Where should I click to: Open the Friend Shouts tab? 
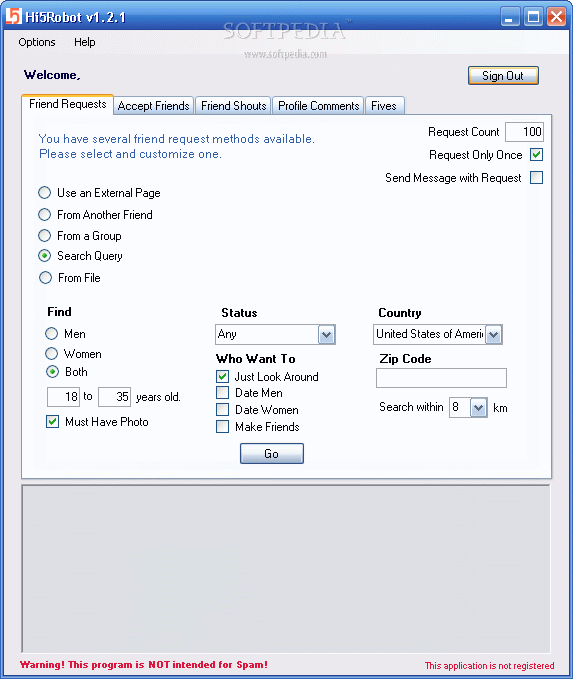tap(233, 106)
